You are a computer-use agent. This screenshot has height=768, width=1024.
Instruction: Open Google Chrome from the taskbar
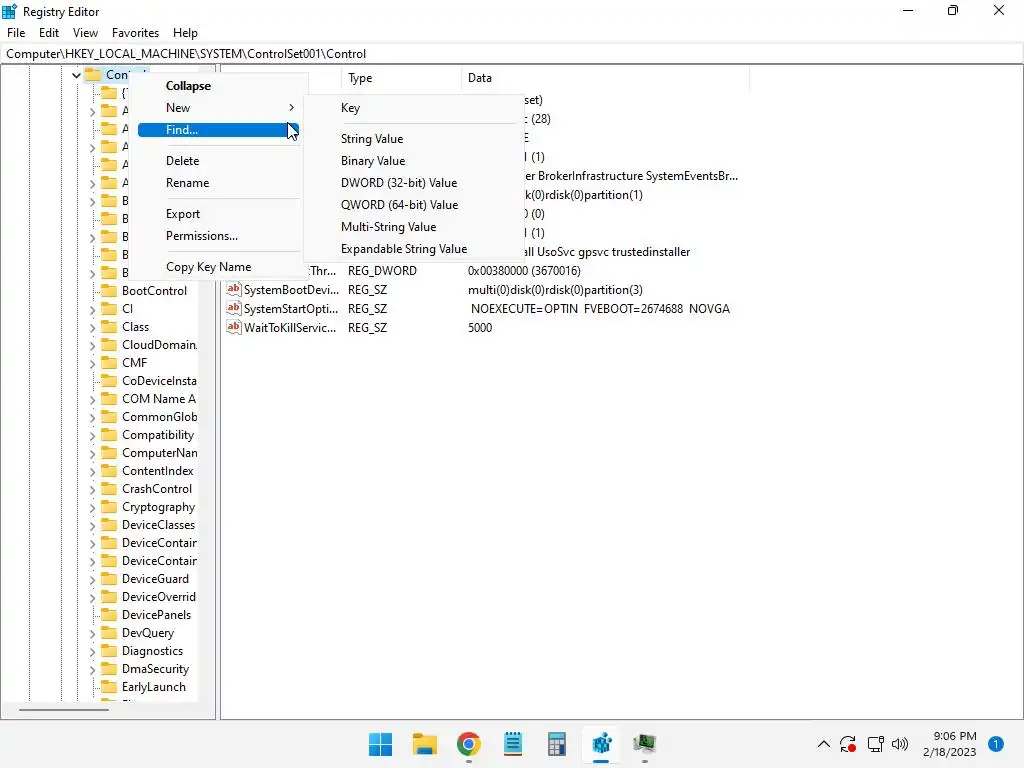[468, 744]
